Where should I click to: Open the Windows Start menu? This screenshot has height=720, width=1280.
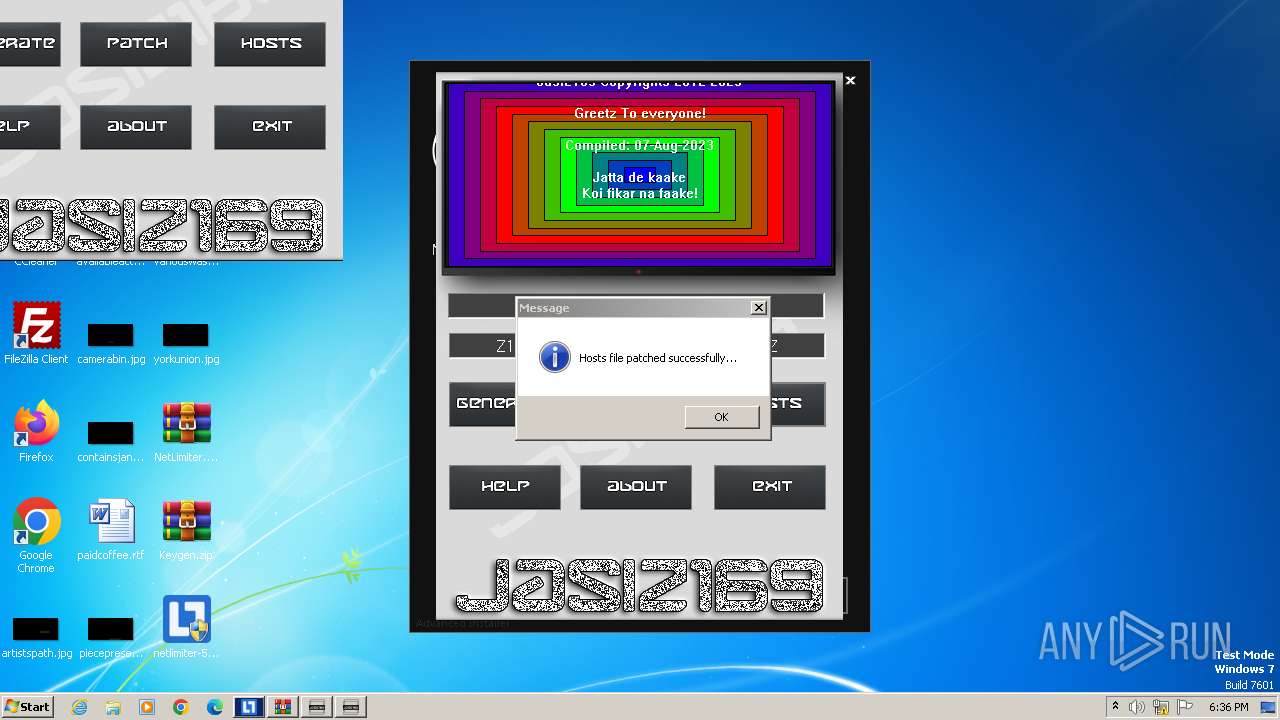(x=27, y=707)
